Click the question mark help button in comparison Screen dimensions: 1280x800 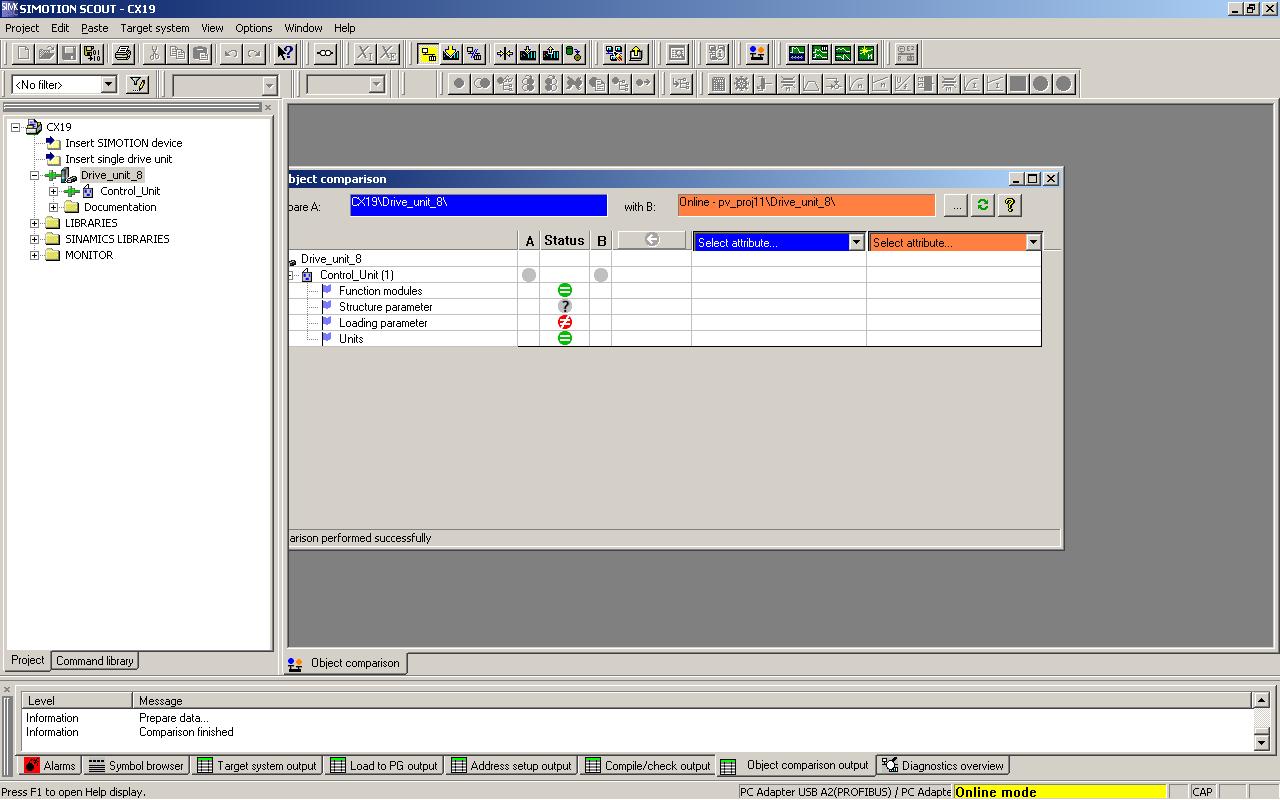[x=1010, y=205]
